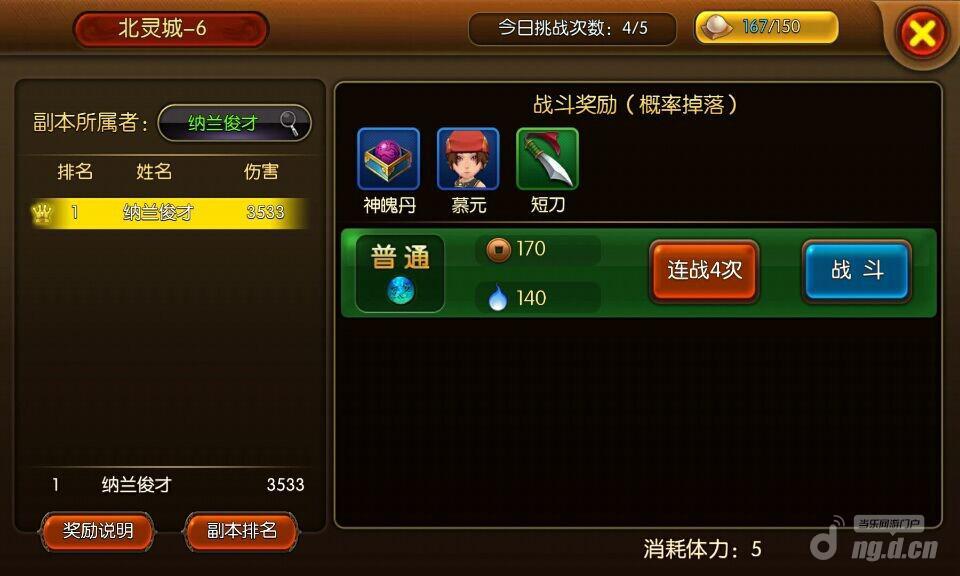The width and height of the screenshot is (960, 576).
Task: Click the 神魄丹 reward item icon
Action: click(x=388, y=159)
